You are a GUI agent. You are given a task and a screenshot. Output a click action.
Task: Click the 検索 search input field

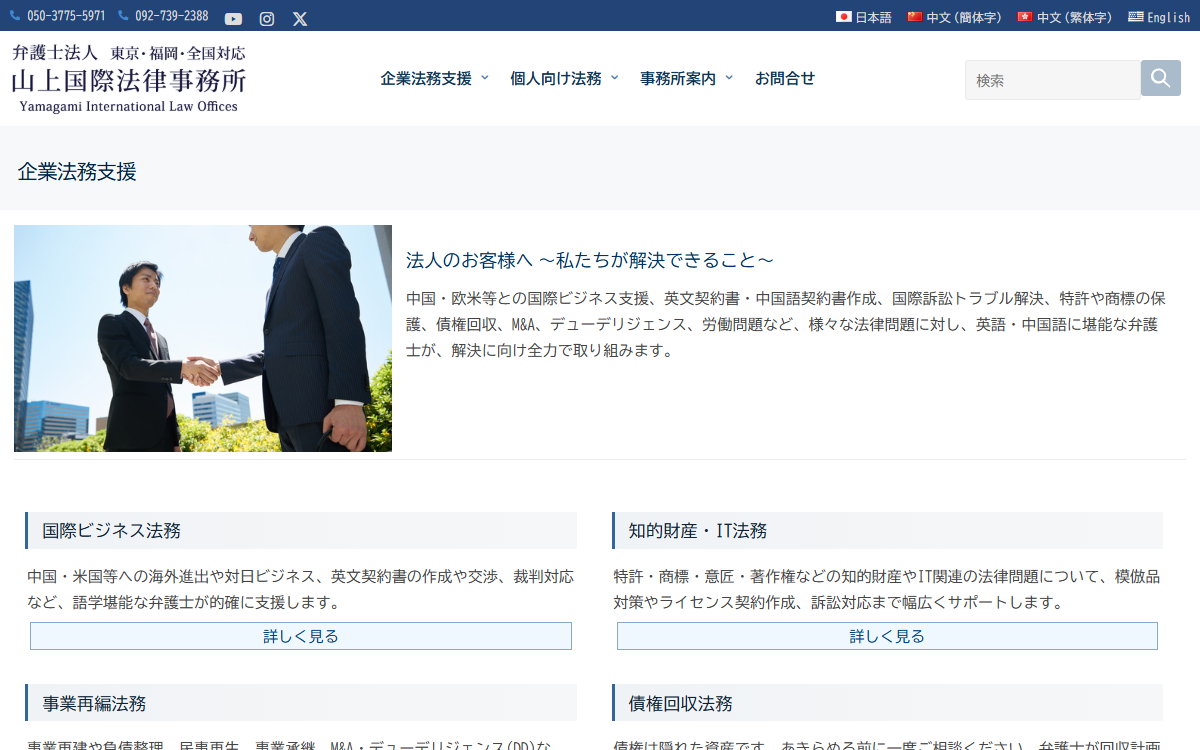[1053, 80]
